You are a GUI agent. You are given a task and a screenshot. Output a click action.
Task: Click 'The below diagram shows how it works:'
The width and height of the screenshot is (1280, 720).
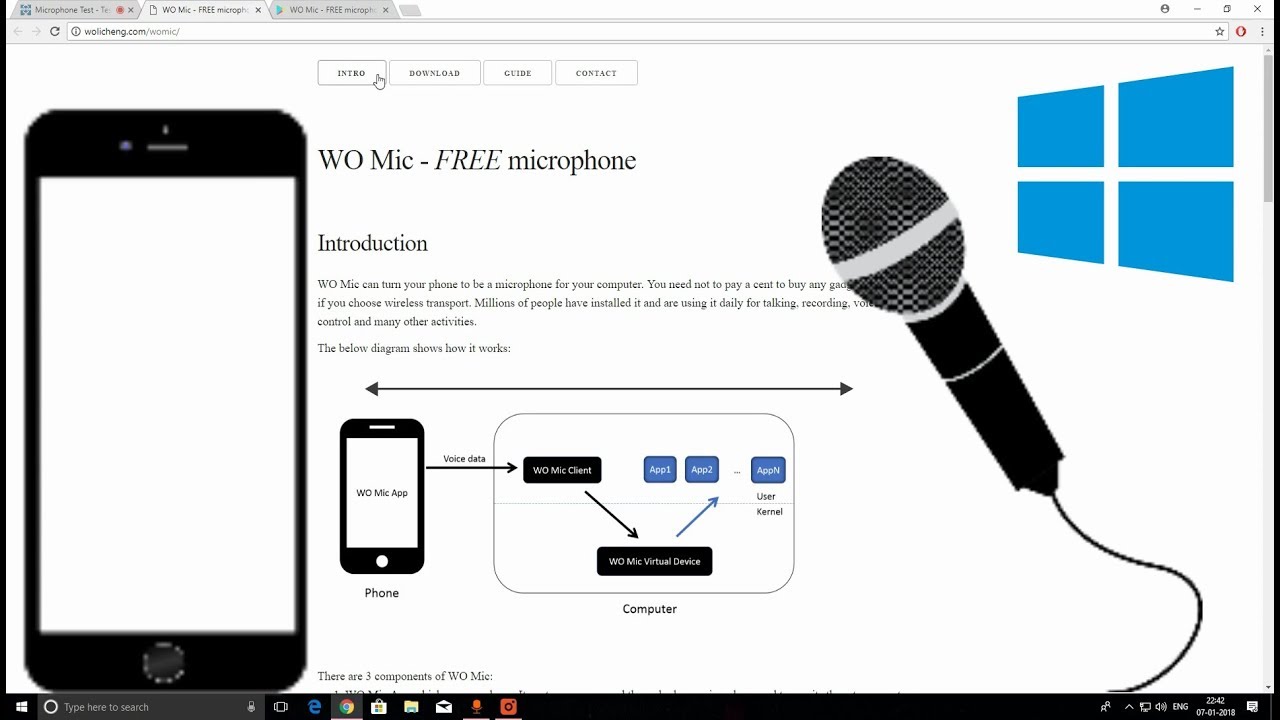(414, 349)
